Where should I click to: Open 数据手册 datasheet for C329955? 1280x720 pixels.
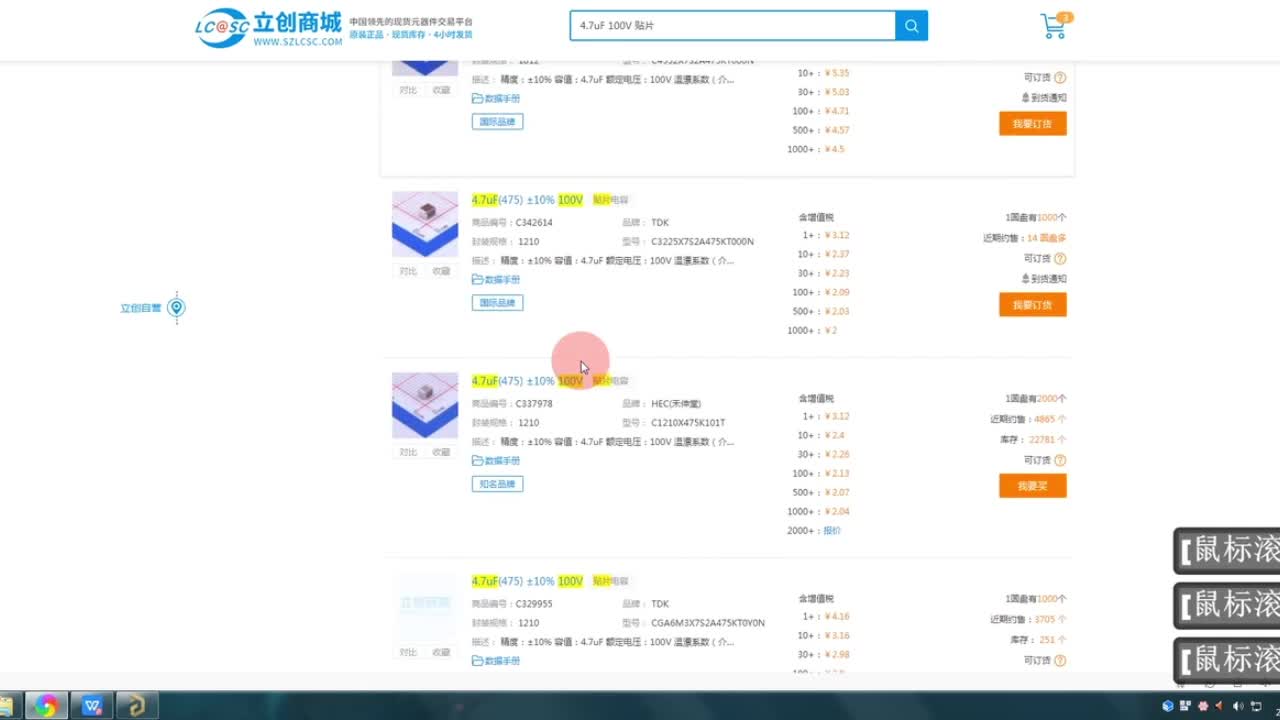pyautogui.click(x=496, y=661)
